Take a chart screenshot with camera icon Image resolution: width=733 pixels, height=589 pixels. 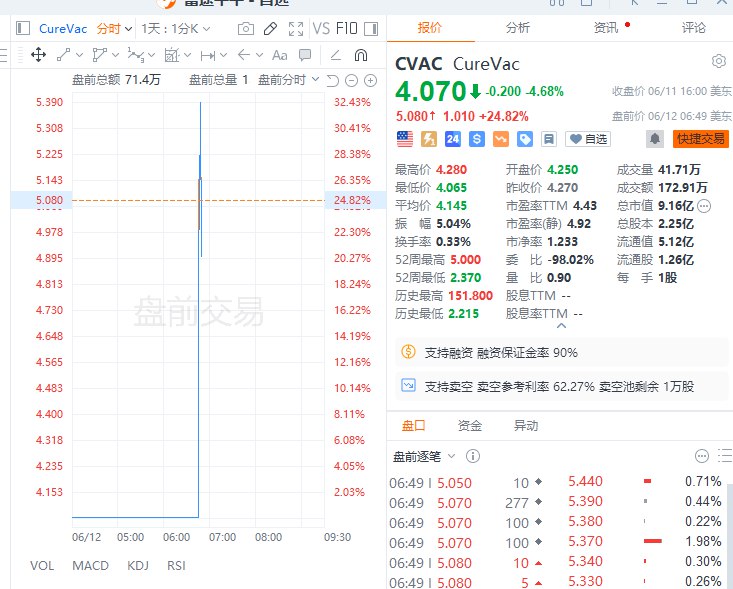[245, 29]
